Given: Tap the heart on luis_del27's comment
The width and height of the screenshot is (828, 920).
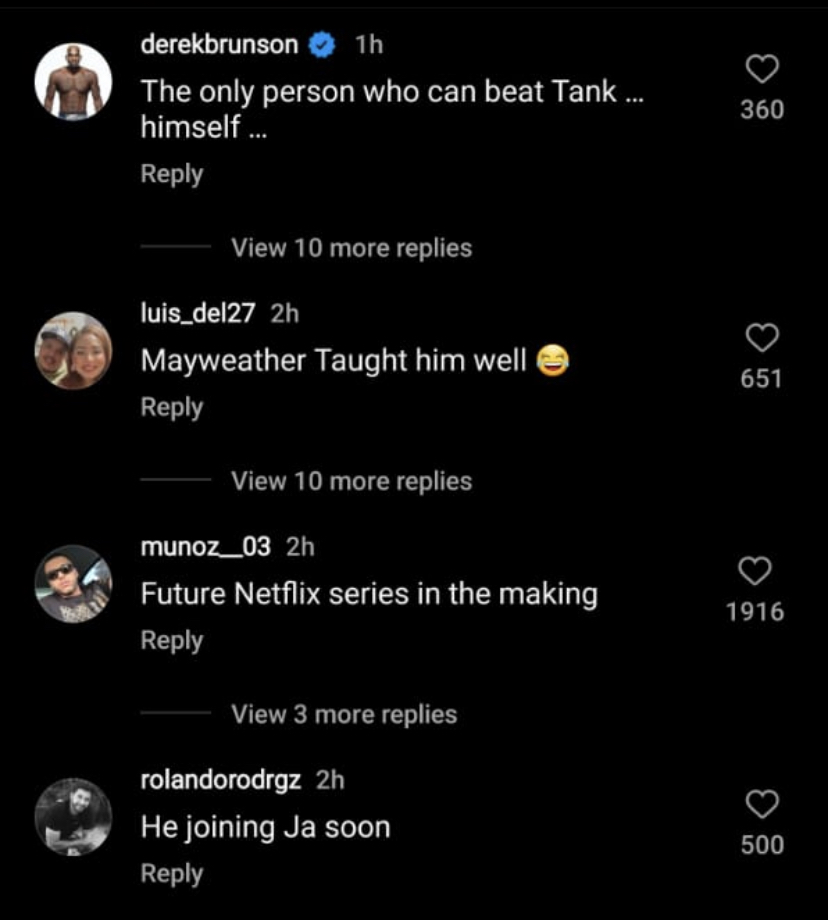Looking at the screenshot, I should coord(762,338).
